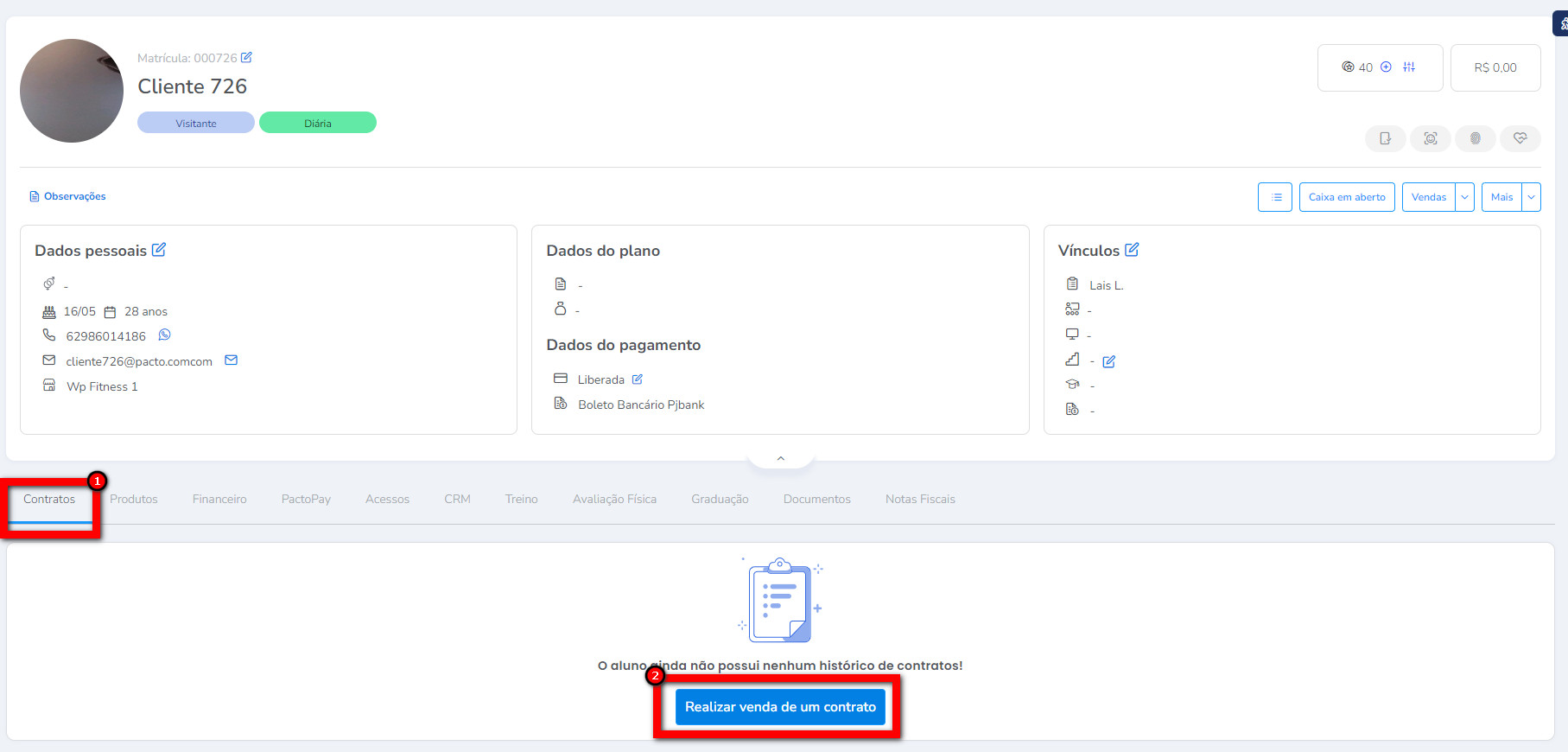
Task: Expand the Vendas dropdown arrow
Action: pos(1464,197)
